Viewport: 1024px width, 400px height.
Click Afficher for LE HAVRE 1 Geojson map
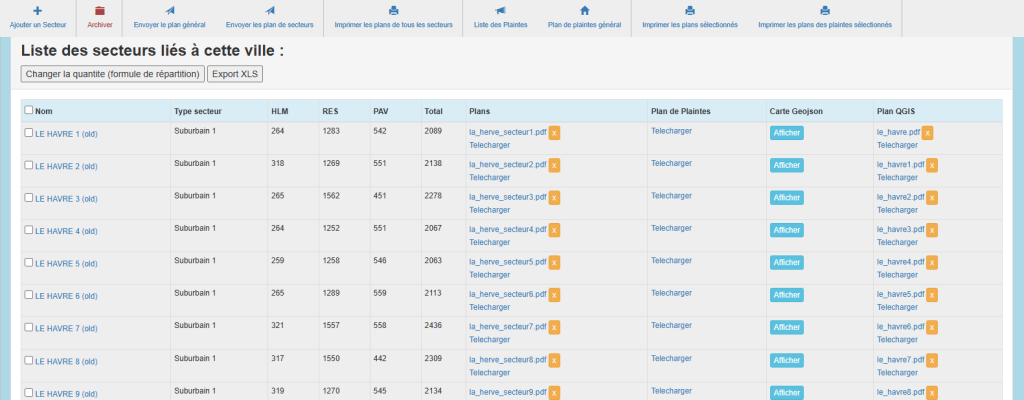click(787, 133)
